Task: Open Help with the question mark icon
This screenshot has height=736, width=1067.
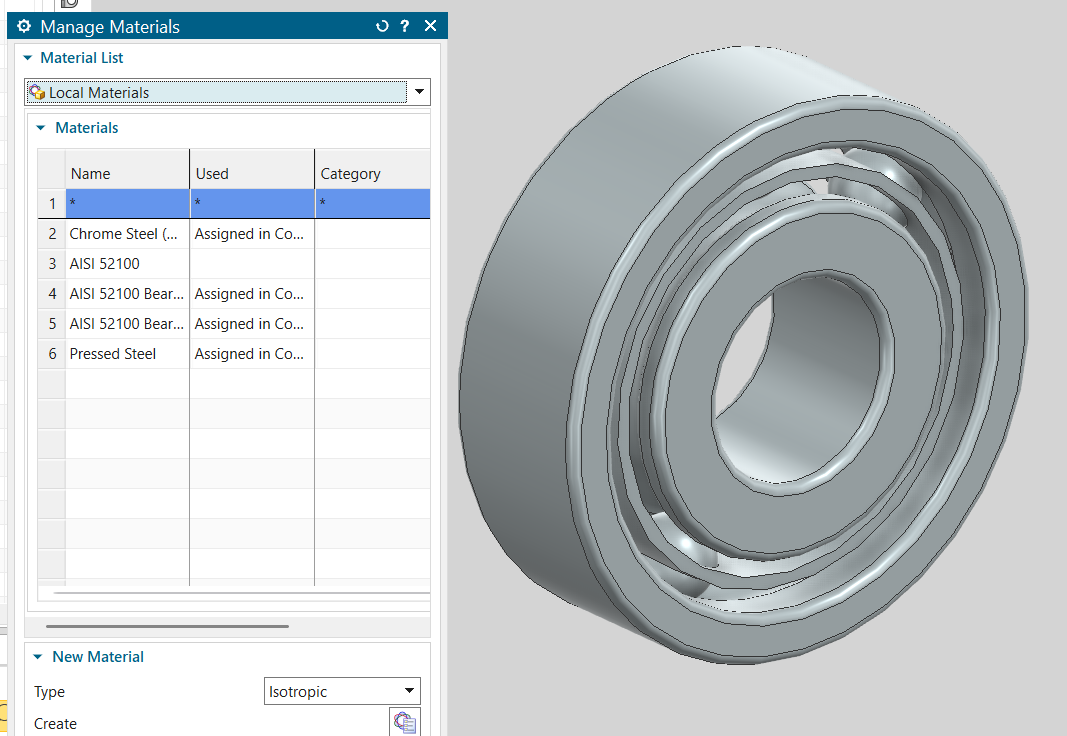Action: [404, 26]
